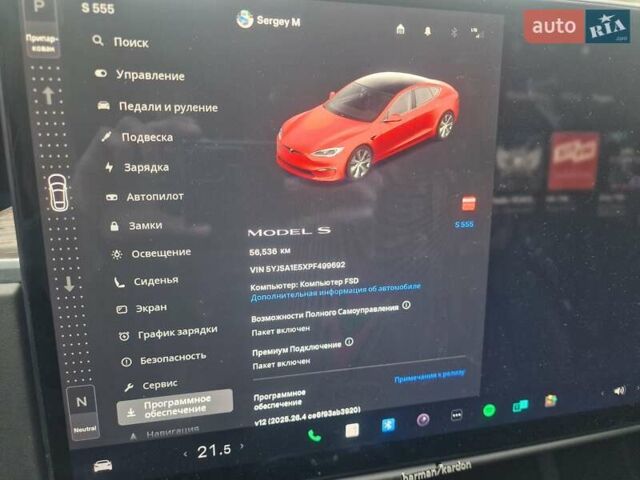Tap the notification bell in status bar

coord(428,31)
